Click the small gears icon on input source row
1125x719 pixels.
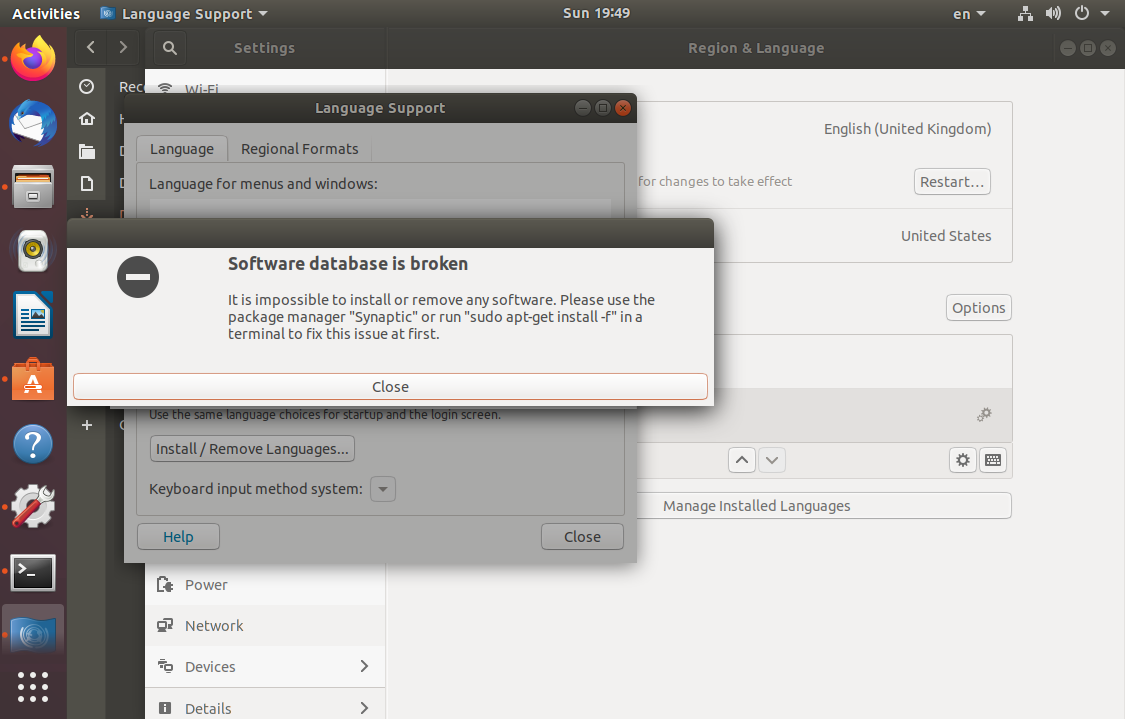984,414
